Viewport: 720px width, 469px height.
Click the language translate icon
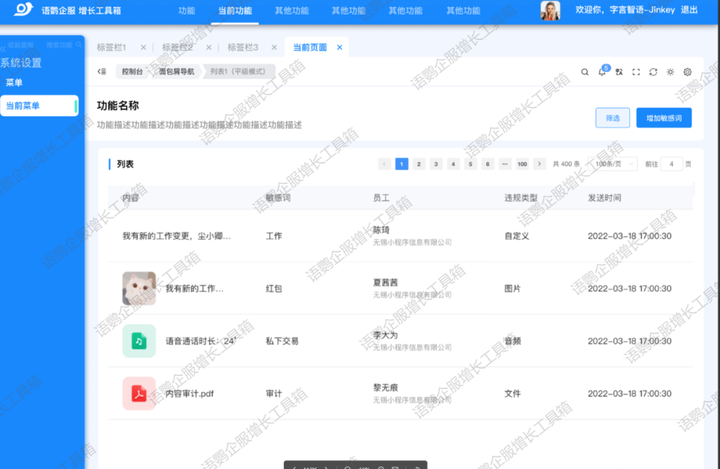click(619, 72)
